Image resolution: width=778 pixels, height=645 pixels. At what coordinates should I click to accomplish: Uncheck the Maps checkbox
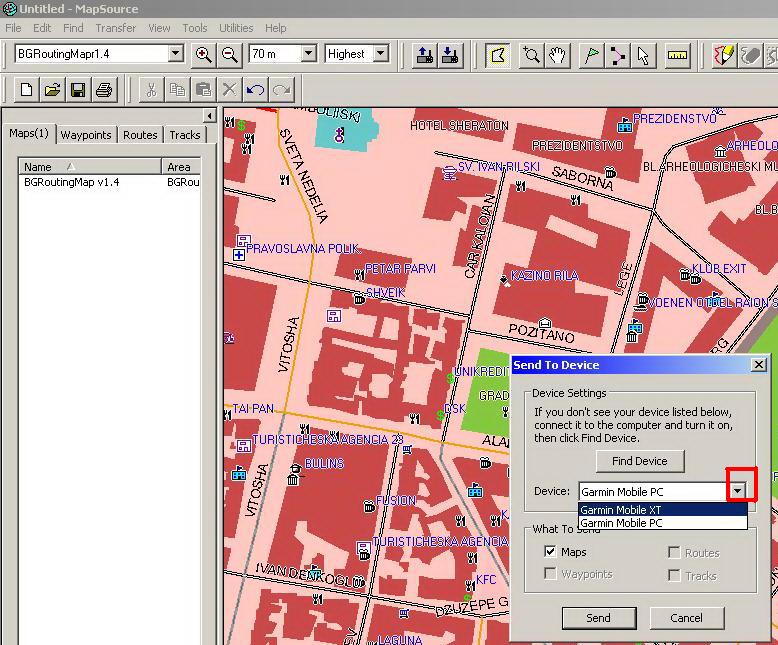pyautogui.click(x=550, y=551)
